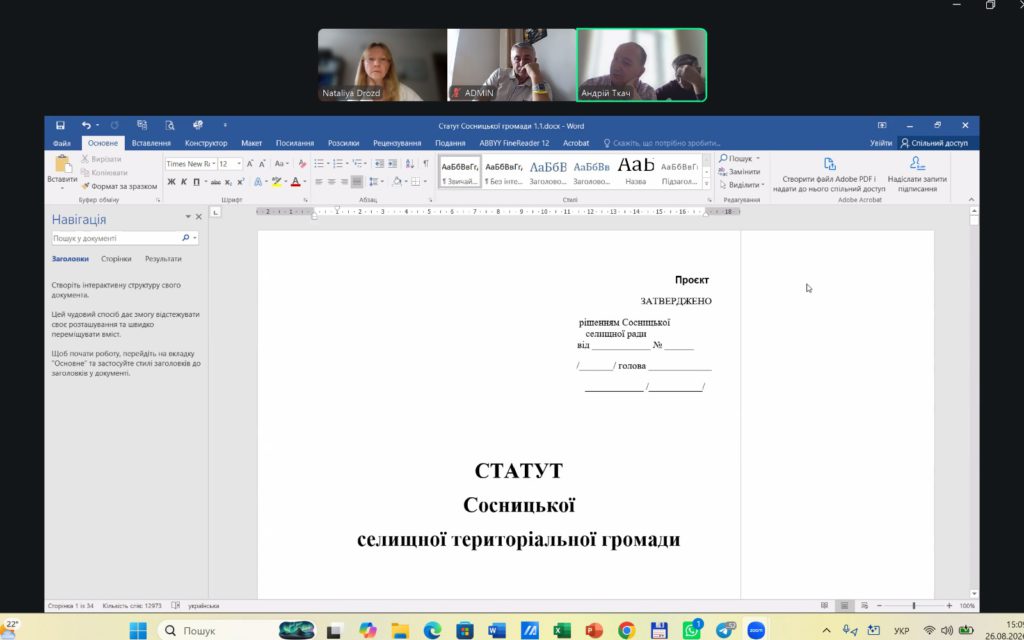Select the Print Layout view button
The image size is (1024, 640).
point(844,605)
